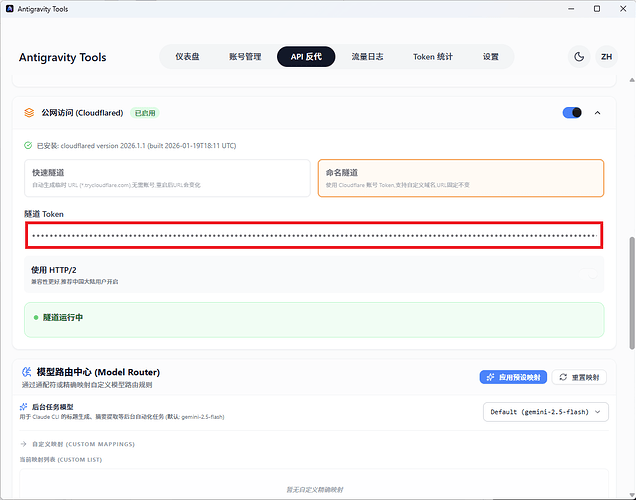Maximize the Antigravity Tools window
636x500 pixels.
597,9
